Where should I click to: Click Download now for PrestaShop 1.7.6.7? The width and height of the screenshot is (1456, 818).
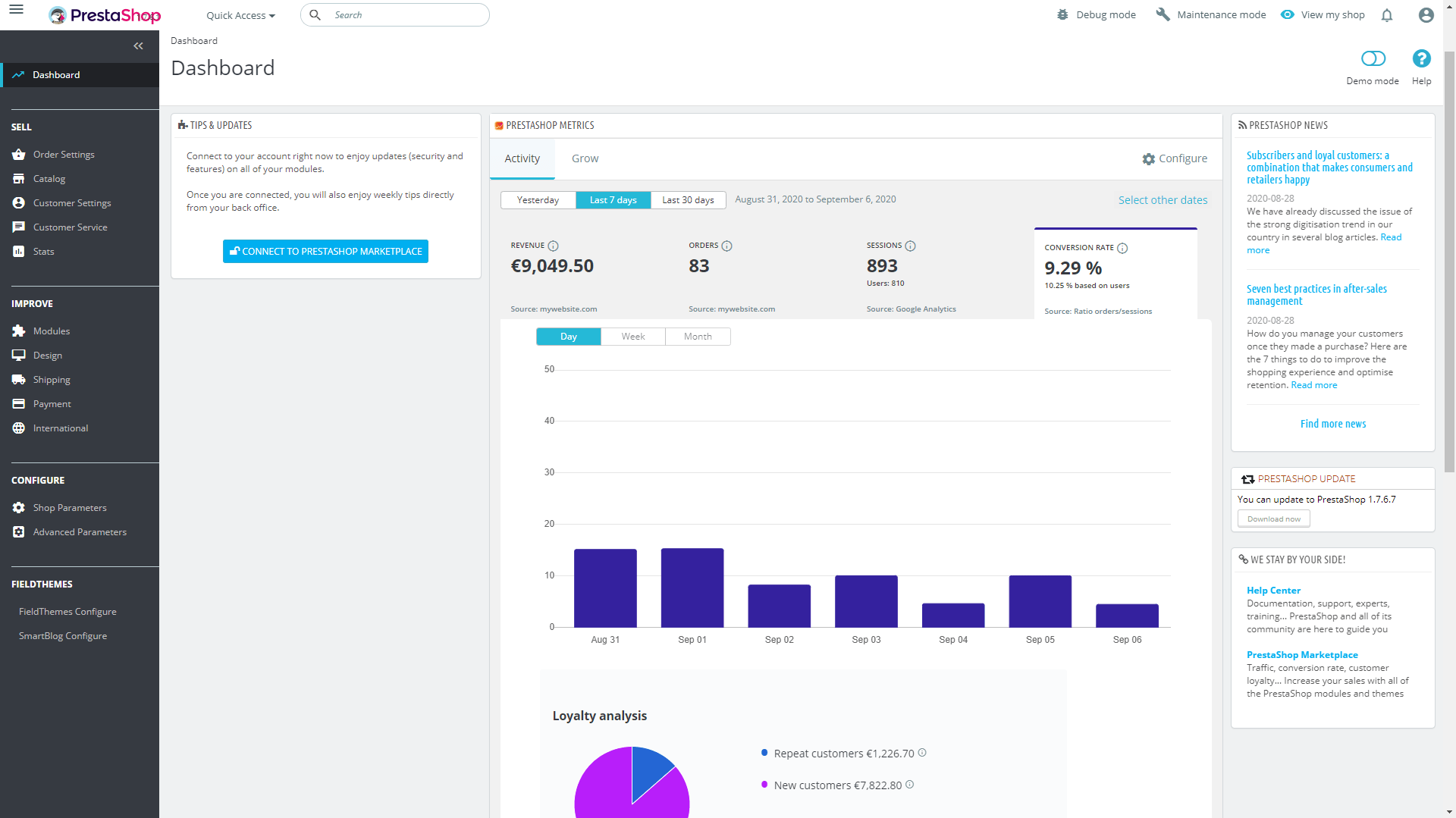(1273, 519)
